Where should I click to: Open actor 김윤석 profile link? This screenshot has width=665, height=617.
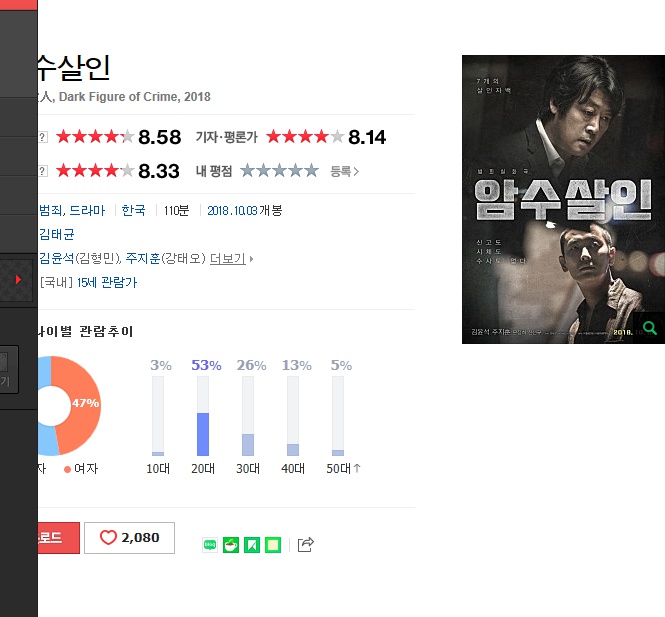click(56, 258)
